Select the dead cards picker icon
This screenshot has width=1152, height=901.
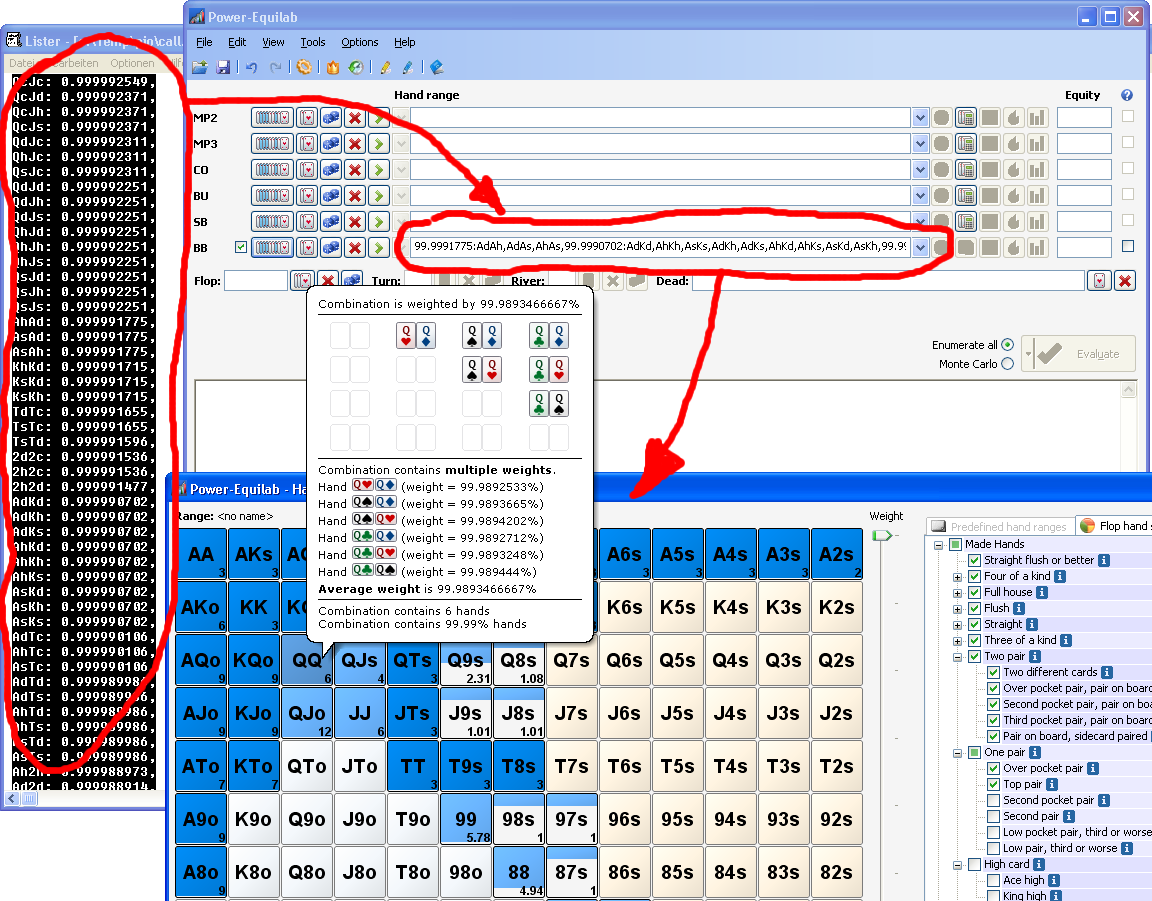point(1100,281)
